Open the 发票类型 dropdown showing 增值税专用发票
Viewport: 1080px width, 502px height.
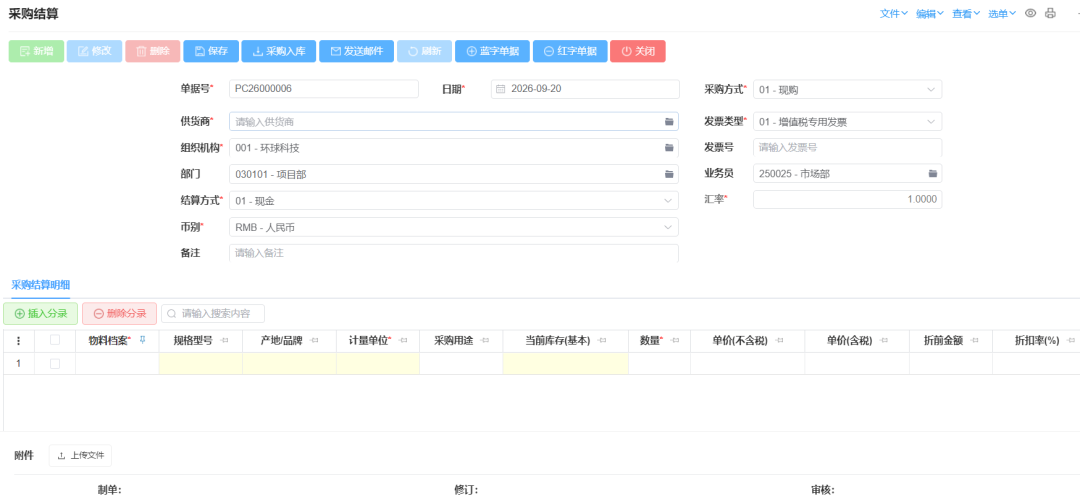pyautogui.click(x=847, y=122)
